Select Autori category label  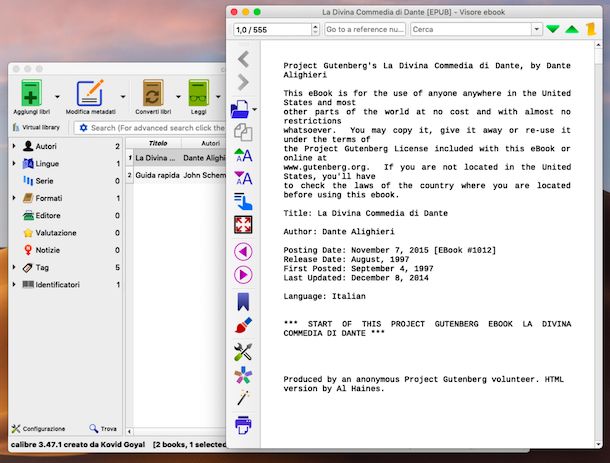tap(46, 146)
